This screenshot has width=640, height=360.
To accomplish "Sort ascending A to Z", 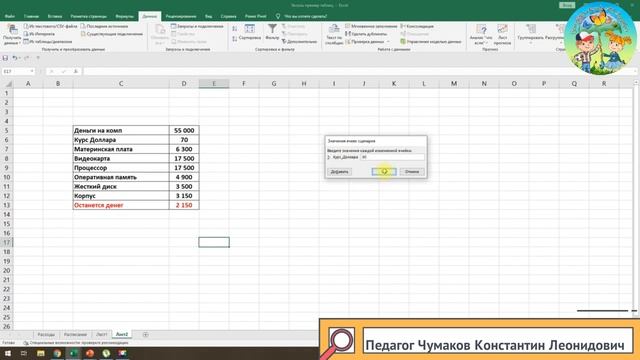I will pyautogui.click(x=235, y=29).
